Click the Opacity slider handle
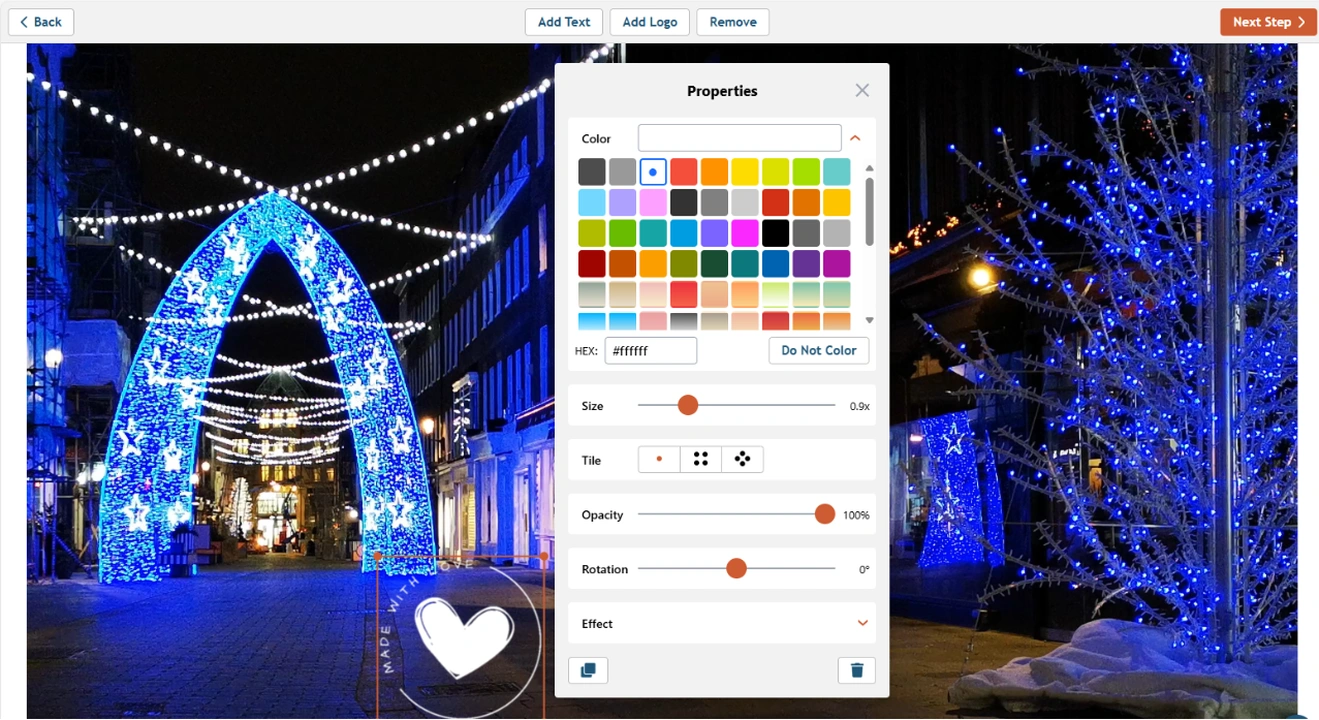The height and width of the screenshot is (720, 1319). click(824, 514)
